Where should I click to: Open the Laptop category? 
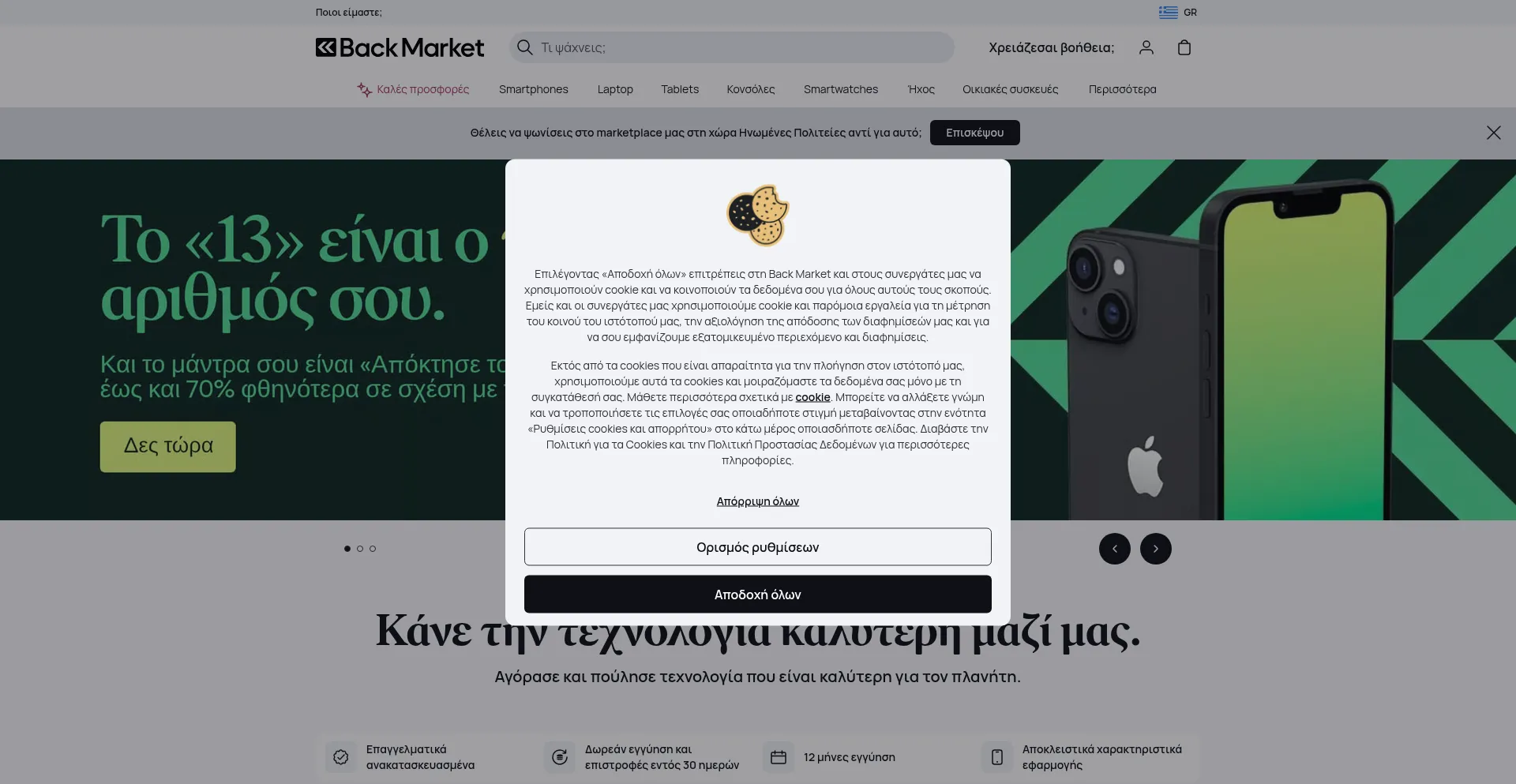coord(615,89)
